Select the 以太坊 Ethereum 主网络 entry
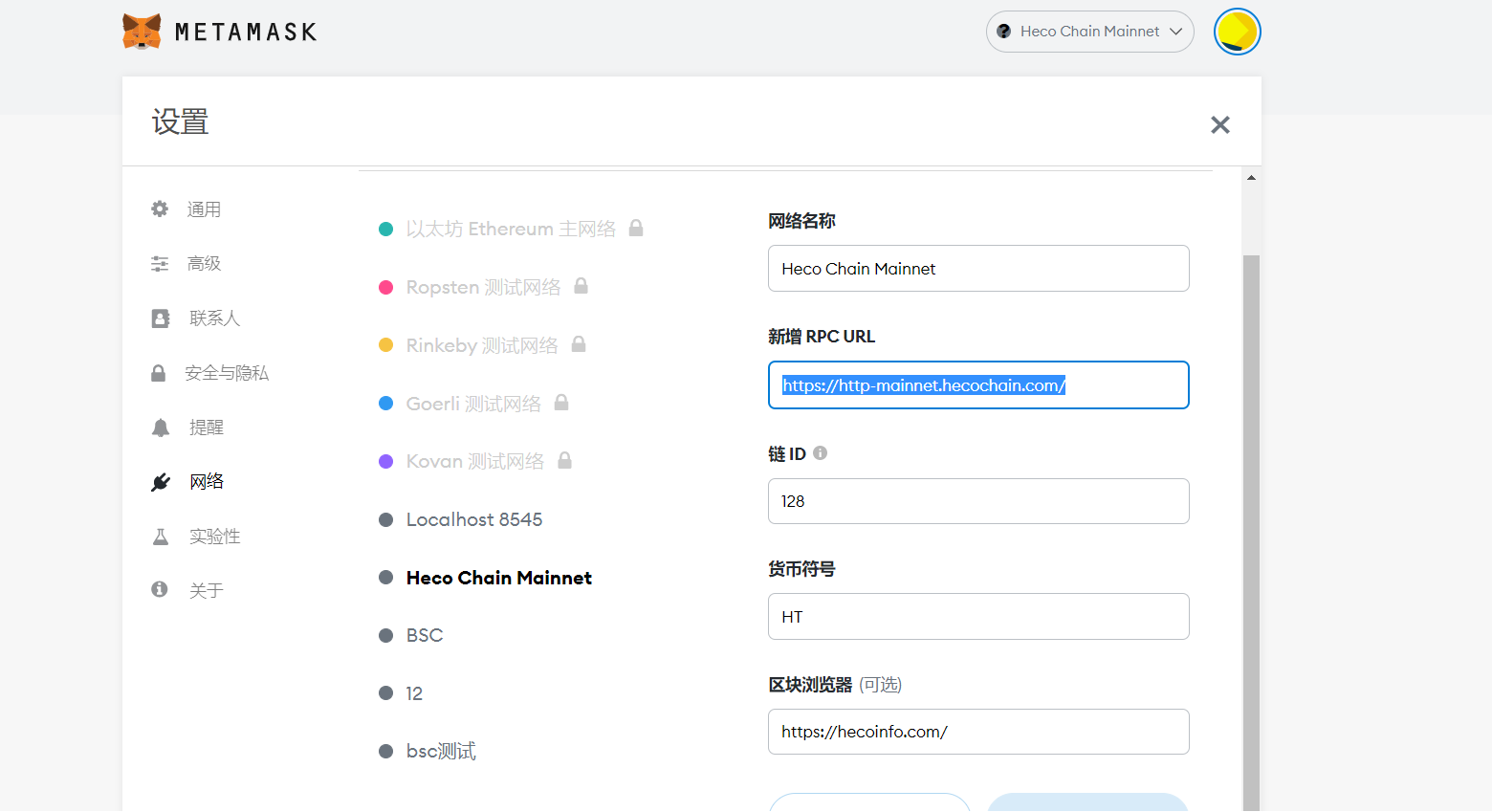The image size is (1492, 812). click(x=511, y=229)
